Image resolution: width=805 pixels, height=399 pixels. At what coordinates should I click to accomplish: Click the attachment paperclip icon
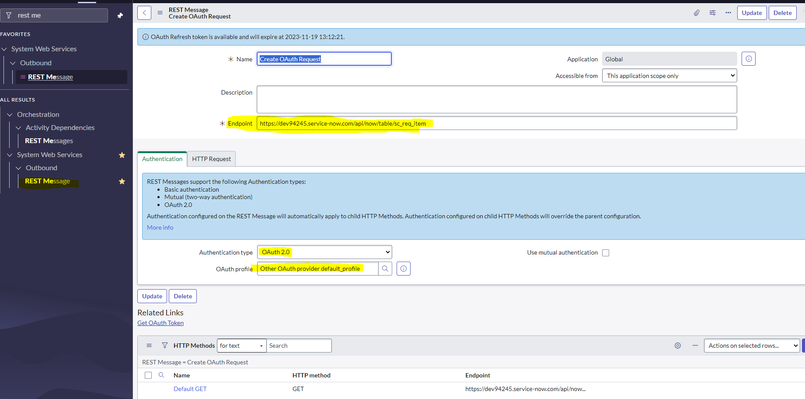[696, 13]
